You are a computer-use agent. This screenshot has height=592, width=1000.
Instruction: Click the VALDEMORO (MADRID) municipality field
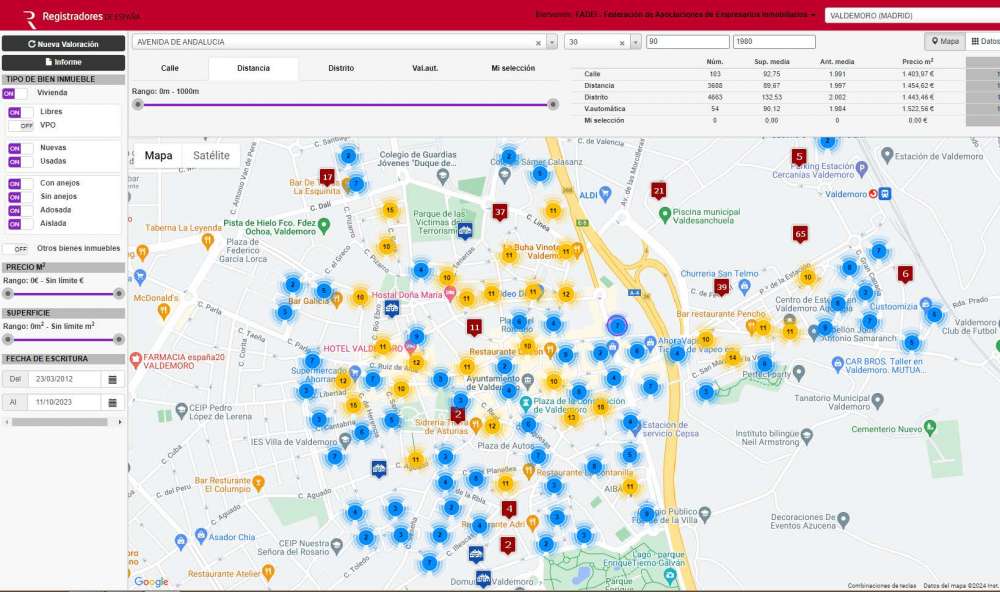point(913,15)
